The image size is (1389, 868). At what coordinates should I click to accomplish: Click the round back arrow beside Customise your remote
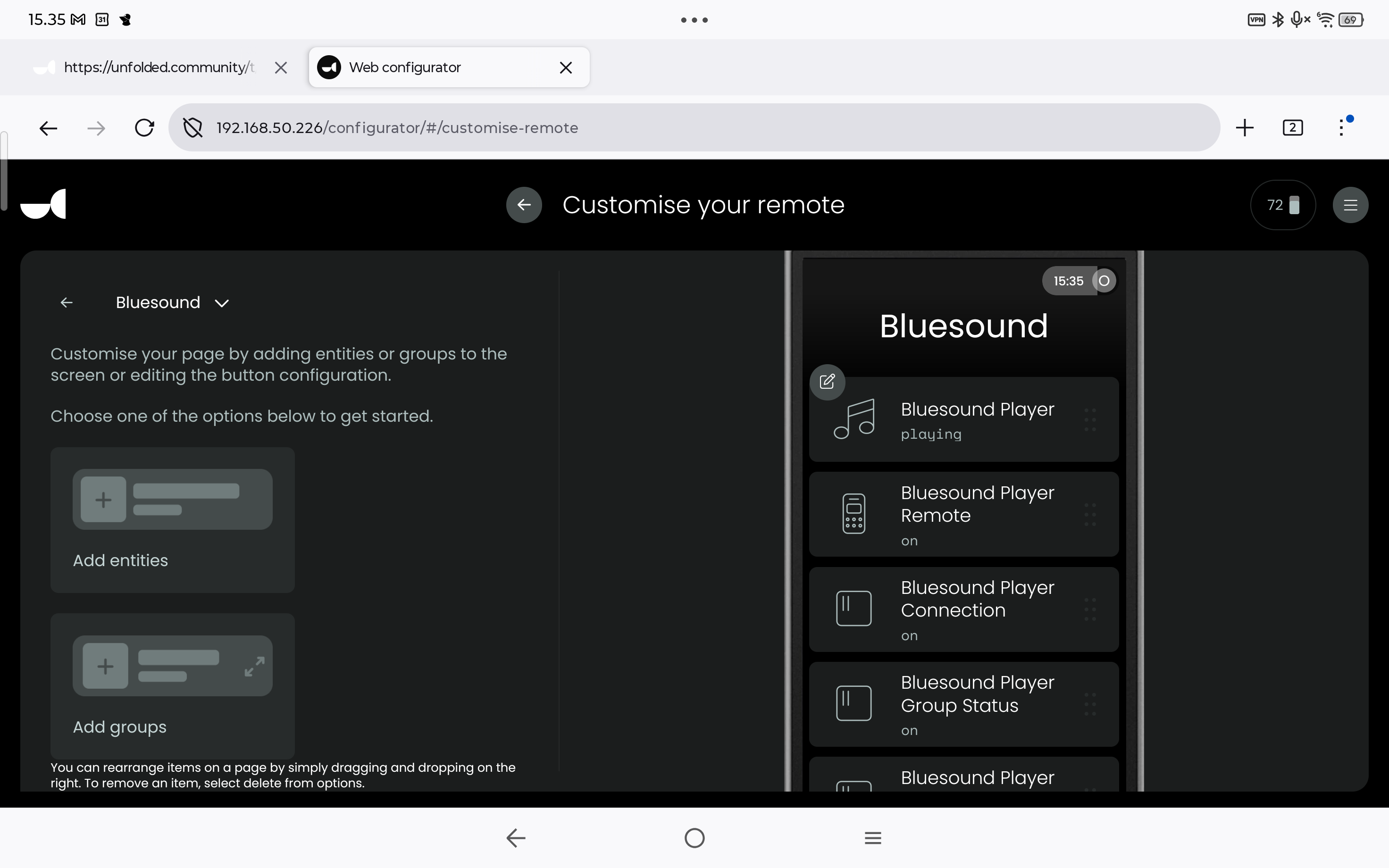click(523, 205)
